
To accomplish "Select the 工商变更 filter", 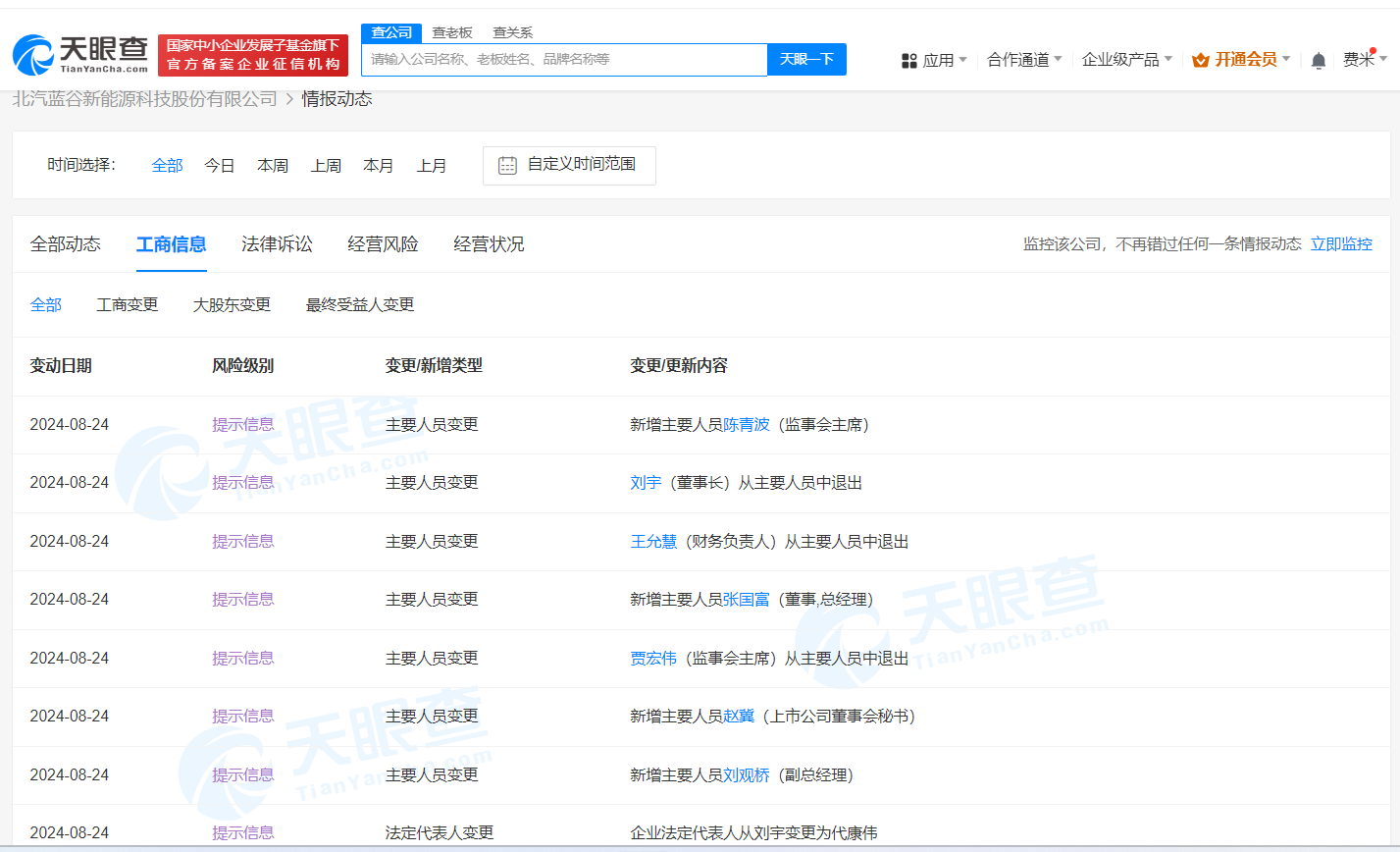I will 127,304.
